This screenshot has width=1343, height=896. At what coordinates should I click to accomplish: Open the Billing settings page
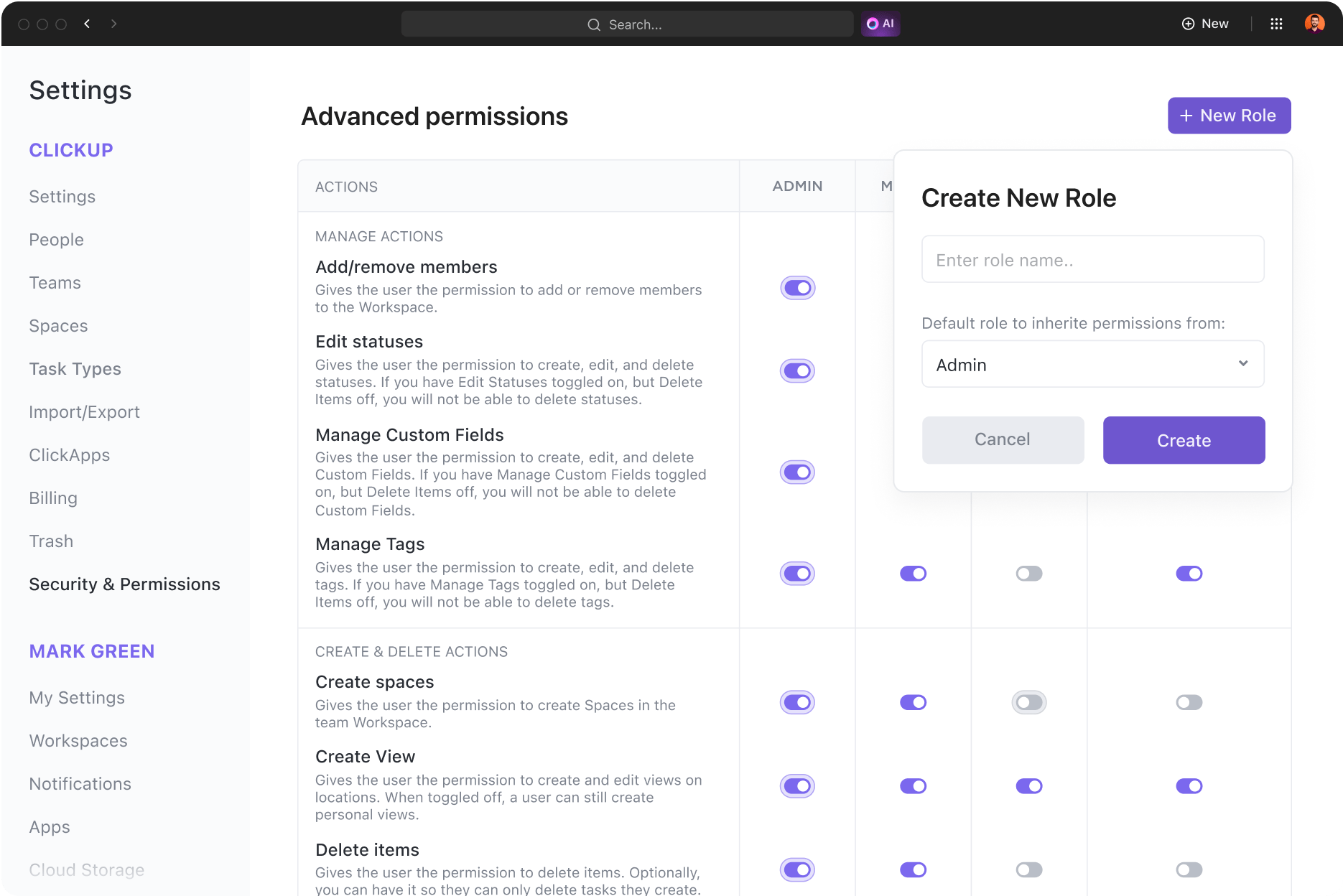tap(53, 498)
